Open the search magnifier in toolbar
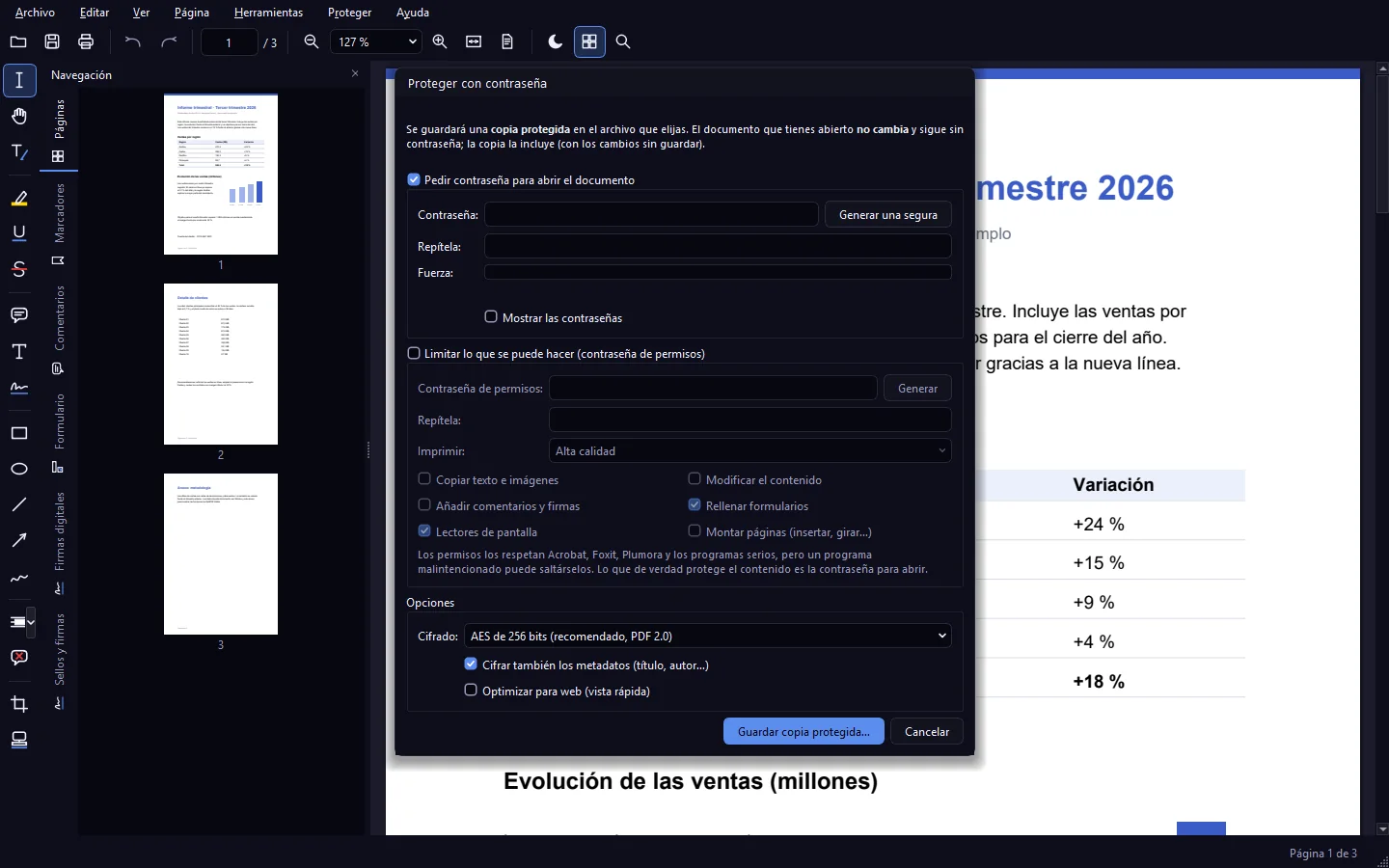 click(623, 41)
